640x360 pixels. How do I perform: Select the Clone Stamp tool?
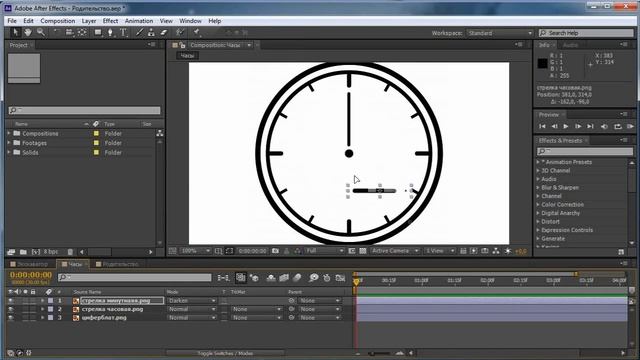tap(151, 32)
